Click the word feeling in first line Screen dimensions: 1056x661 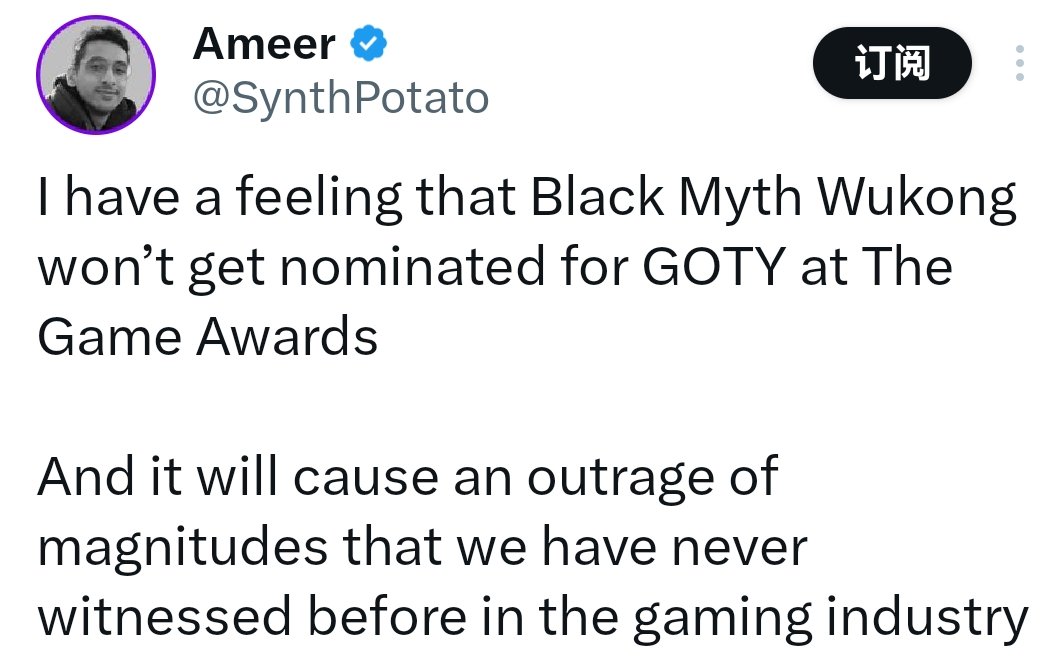pos(319,199)
